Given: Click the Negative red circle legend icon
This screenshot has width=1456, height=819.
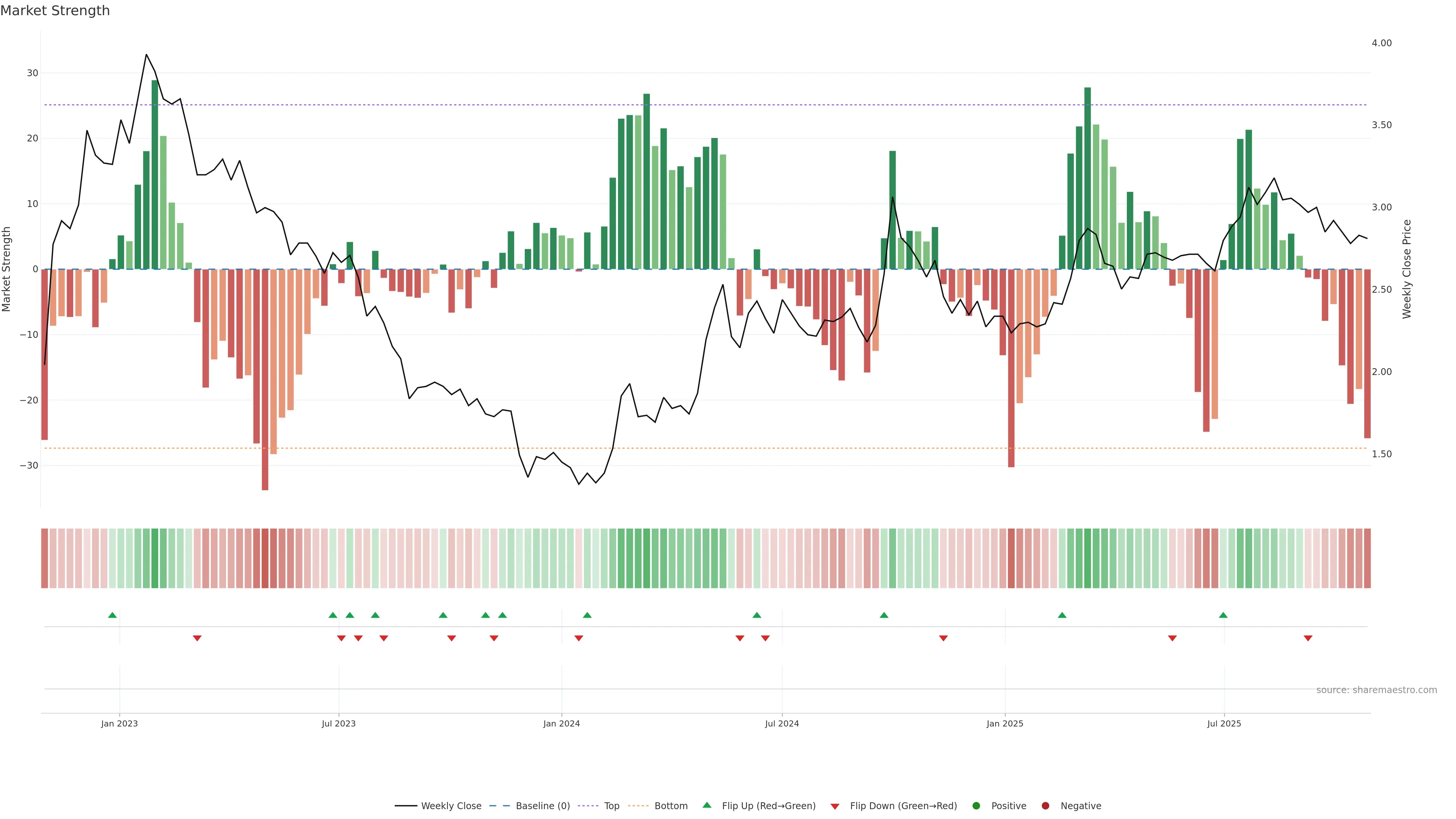Looking at the screenshot, I should 1045,806.
